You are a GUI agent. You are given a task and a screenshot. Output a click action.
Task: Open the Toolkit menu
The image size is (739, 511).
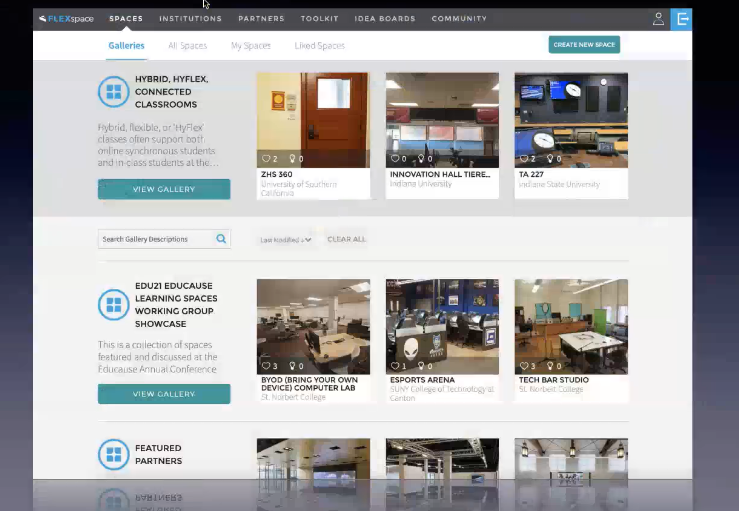point(320,19)
